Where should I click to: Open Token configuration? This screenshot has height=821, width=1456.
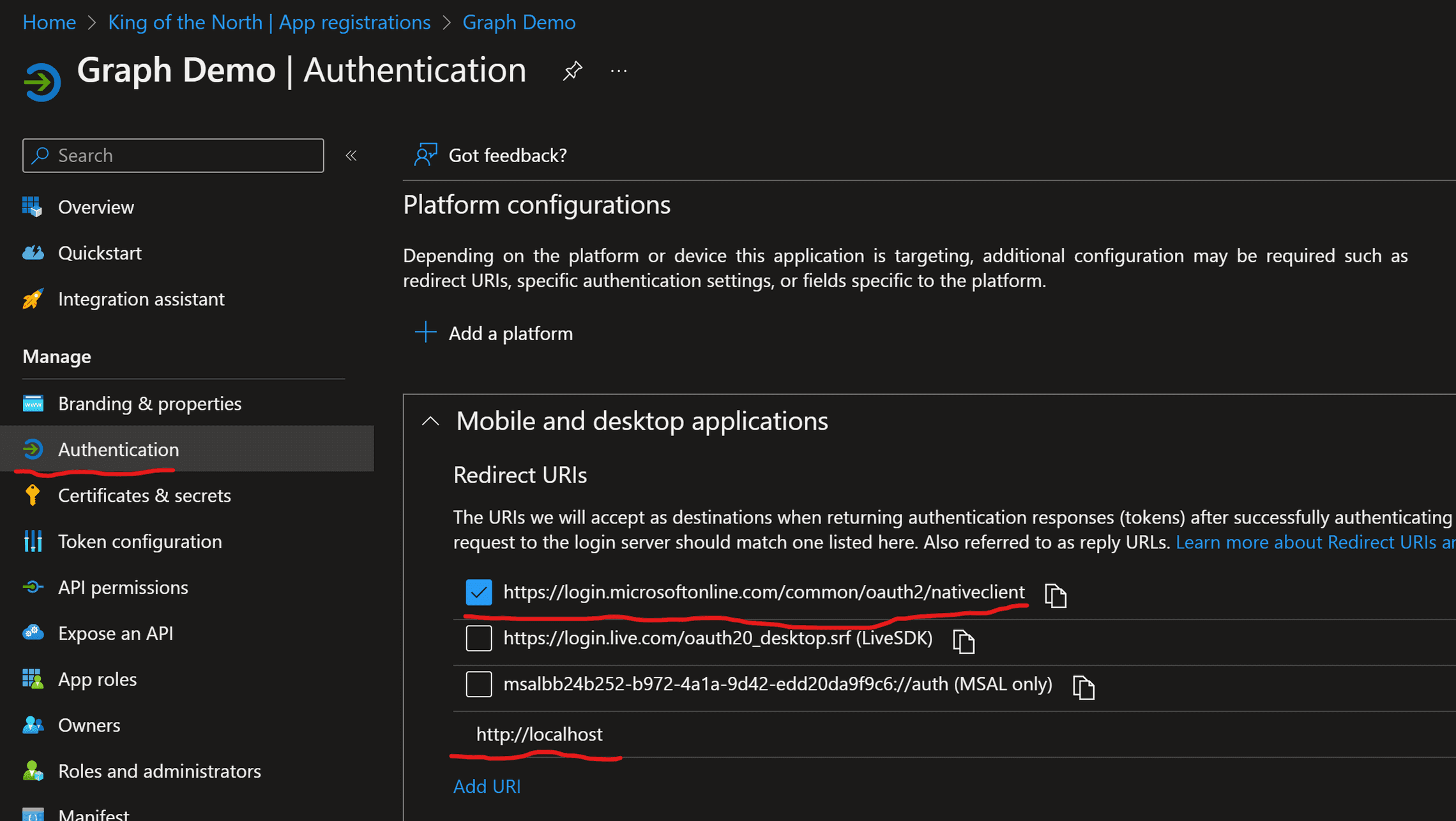click(x=140, y=541)
